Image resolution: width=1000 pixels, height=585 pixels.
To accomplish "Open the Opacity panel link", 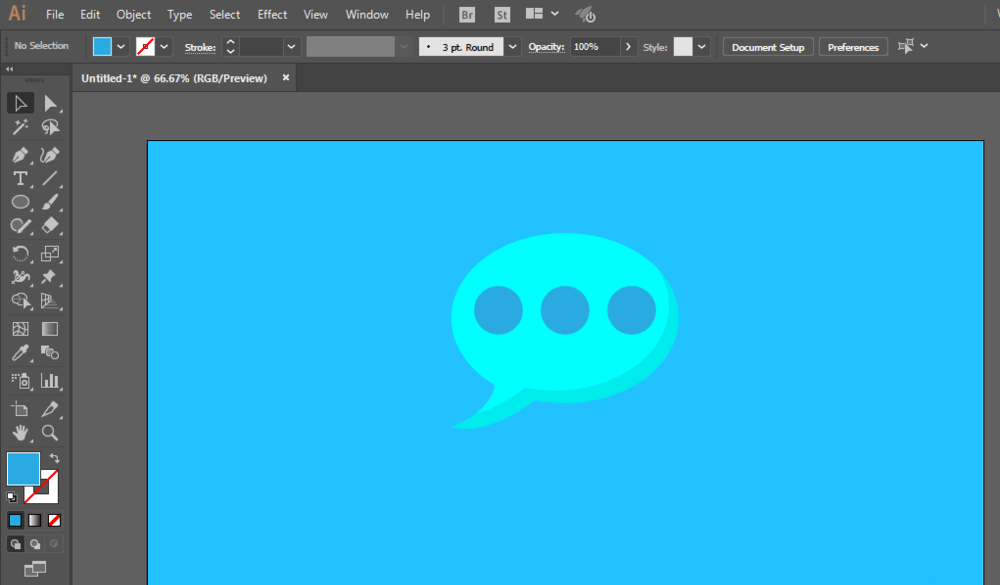I will [546, 47].
